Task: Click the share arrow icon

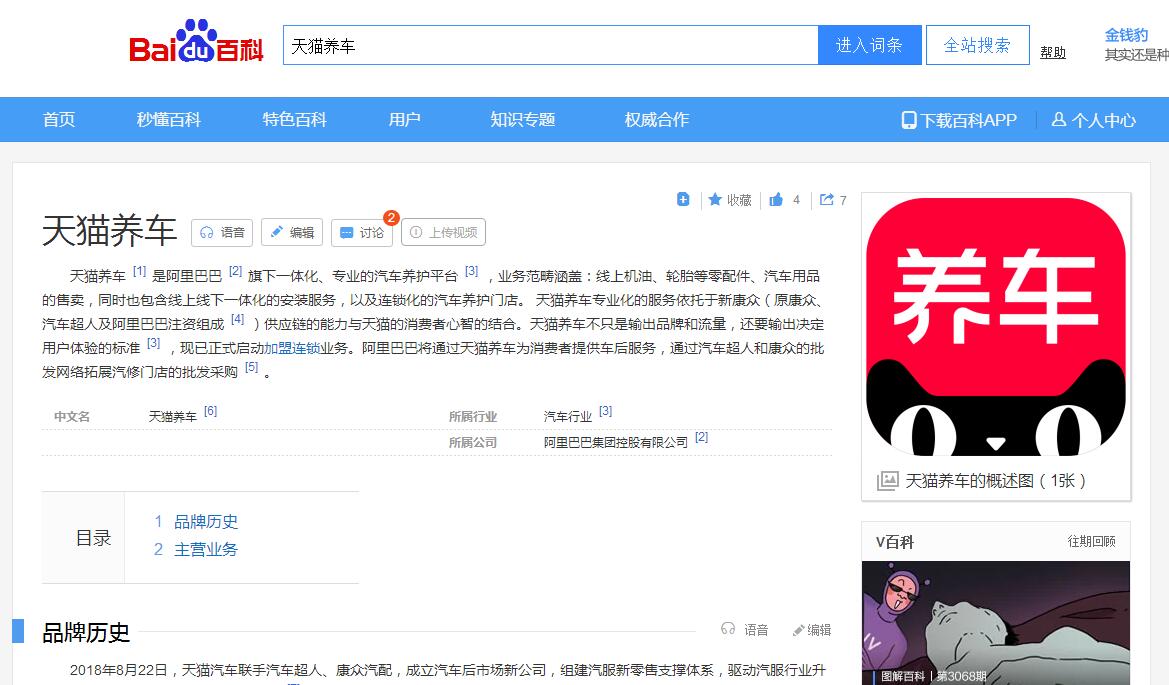Action: [x=827, y=199]
